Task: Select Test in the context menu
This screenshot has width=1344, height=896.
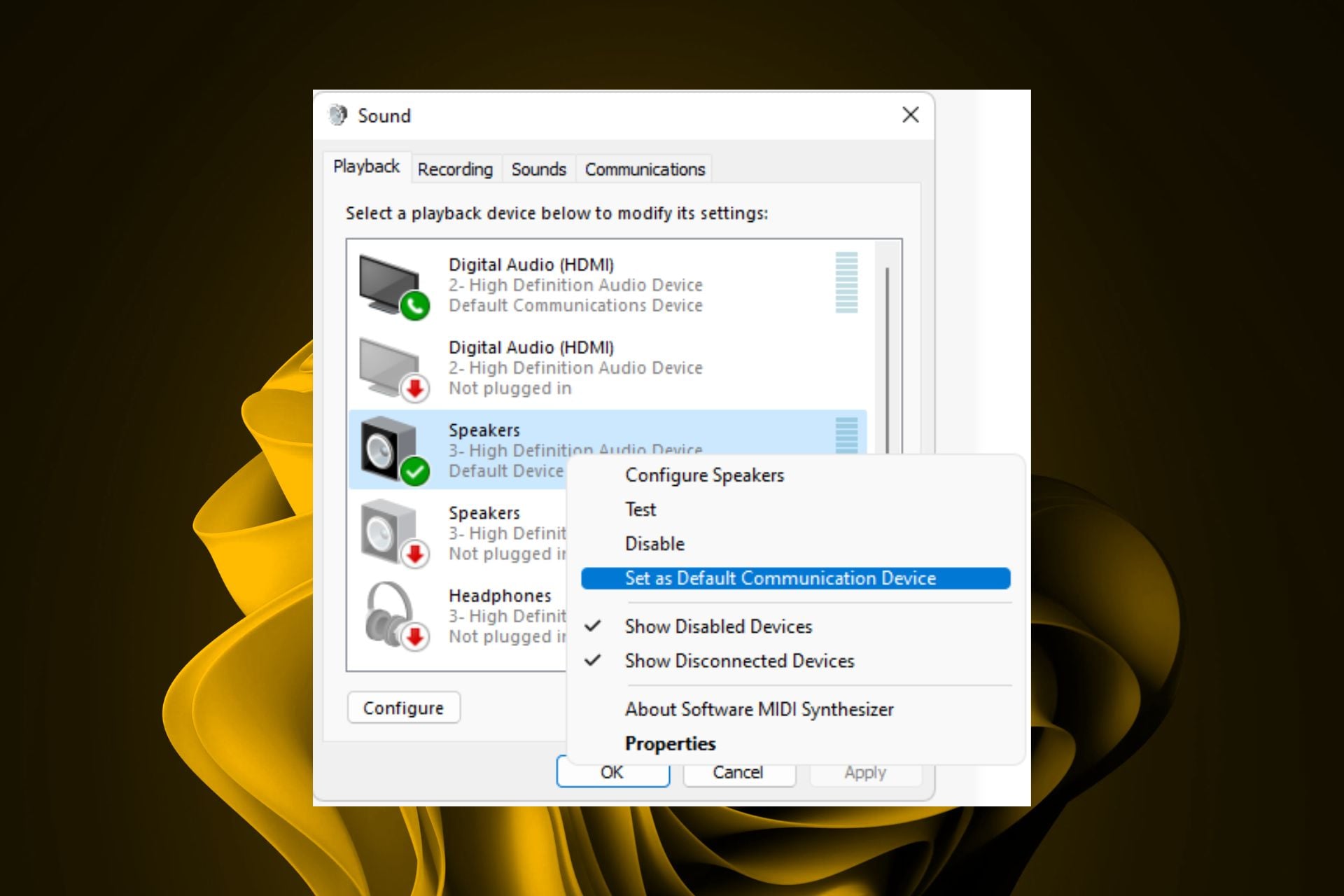Action: (x=640, y=510)
